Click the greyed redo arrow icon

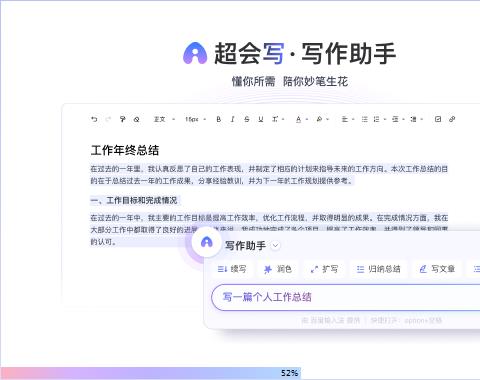click(x=108, y=119)
